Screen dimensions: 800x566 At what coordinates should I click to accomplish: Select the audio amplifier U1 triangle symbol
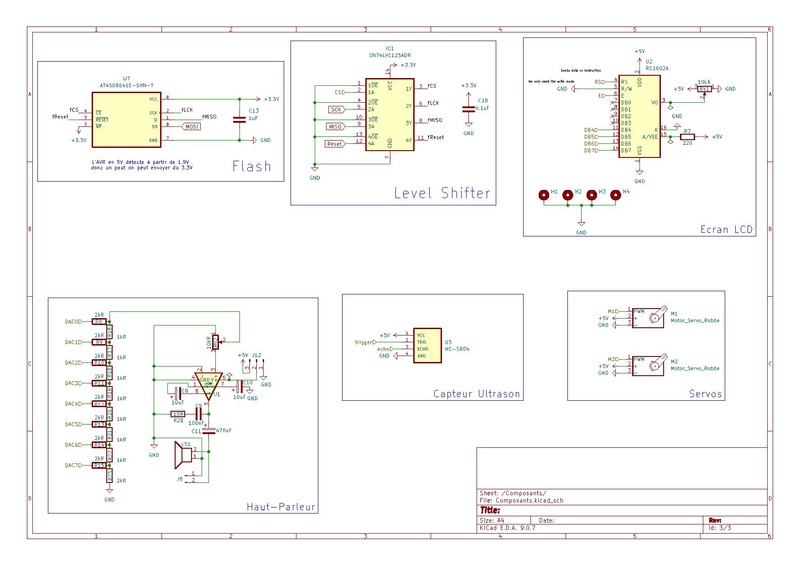tap(208, 386)
